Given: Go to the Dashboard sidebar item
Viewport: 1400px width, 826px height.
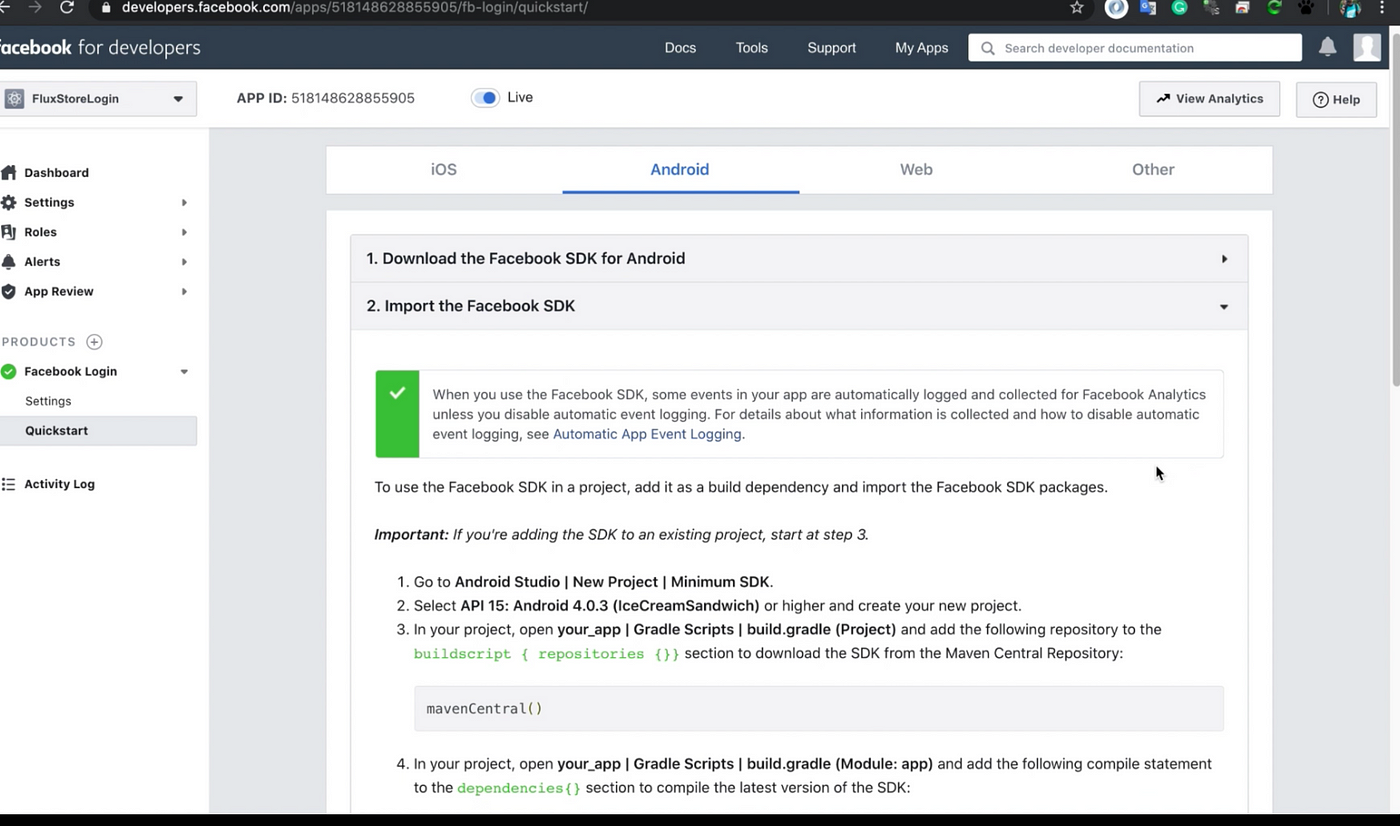Looking at the screenshot, I should coord(56,173).
